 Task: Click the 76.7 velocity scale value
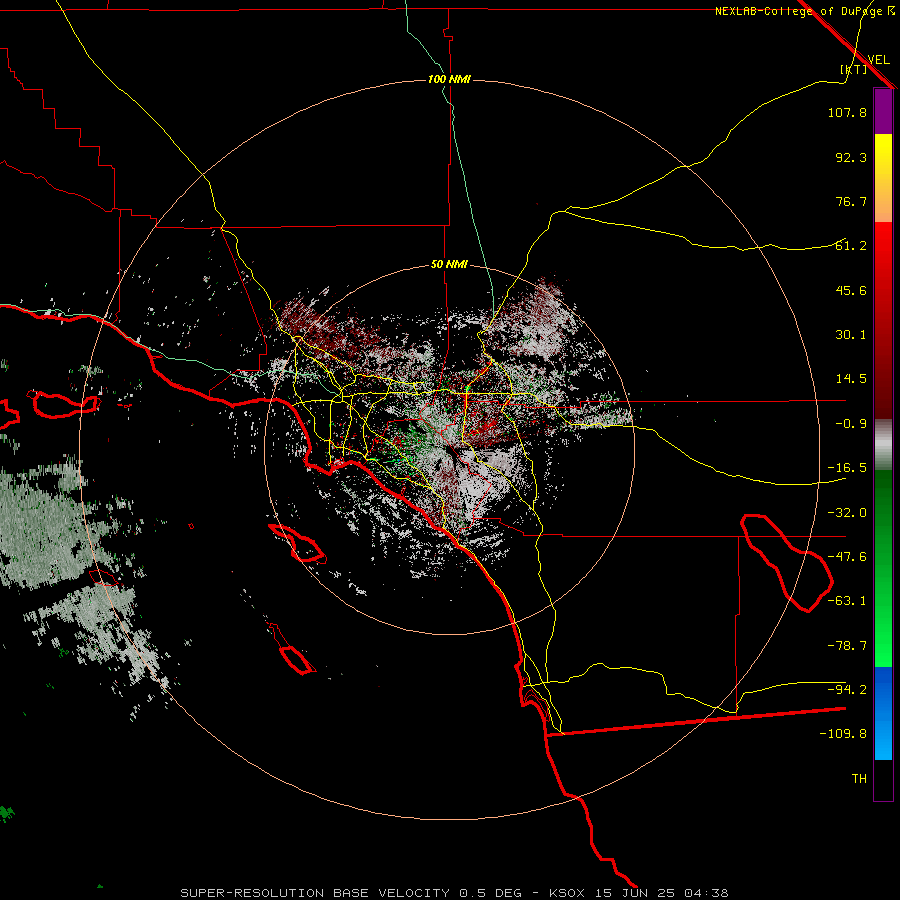pos(851,201)
